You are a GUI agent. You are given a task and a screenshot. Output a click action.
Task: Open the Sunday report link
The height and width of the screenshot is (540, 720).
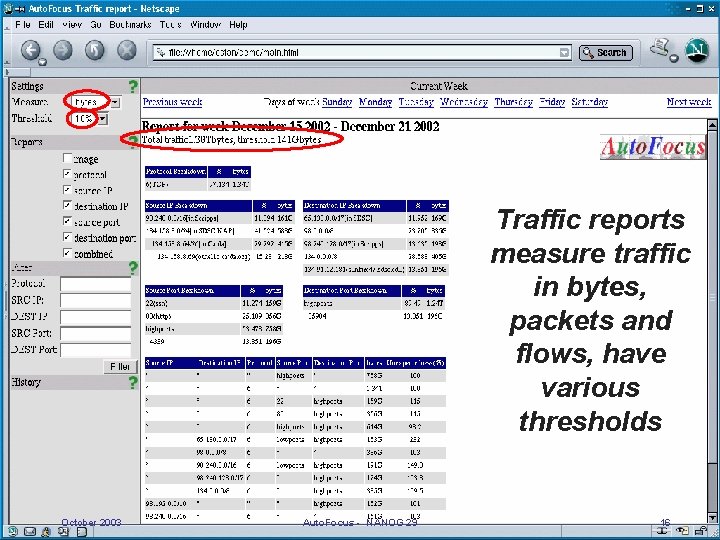337,102
